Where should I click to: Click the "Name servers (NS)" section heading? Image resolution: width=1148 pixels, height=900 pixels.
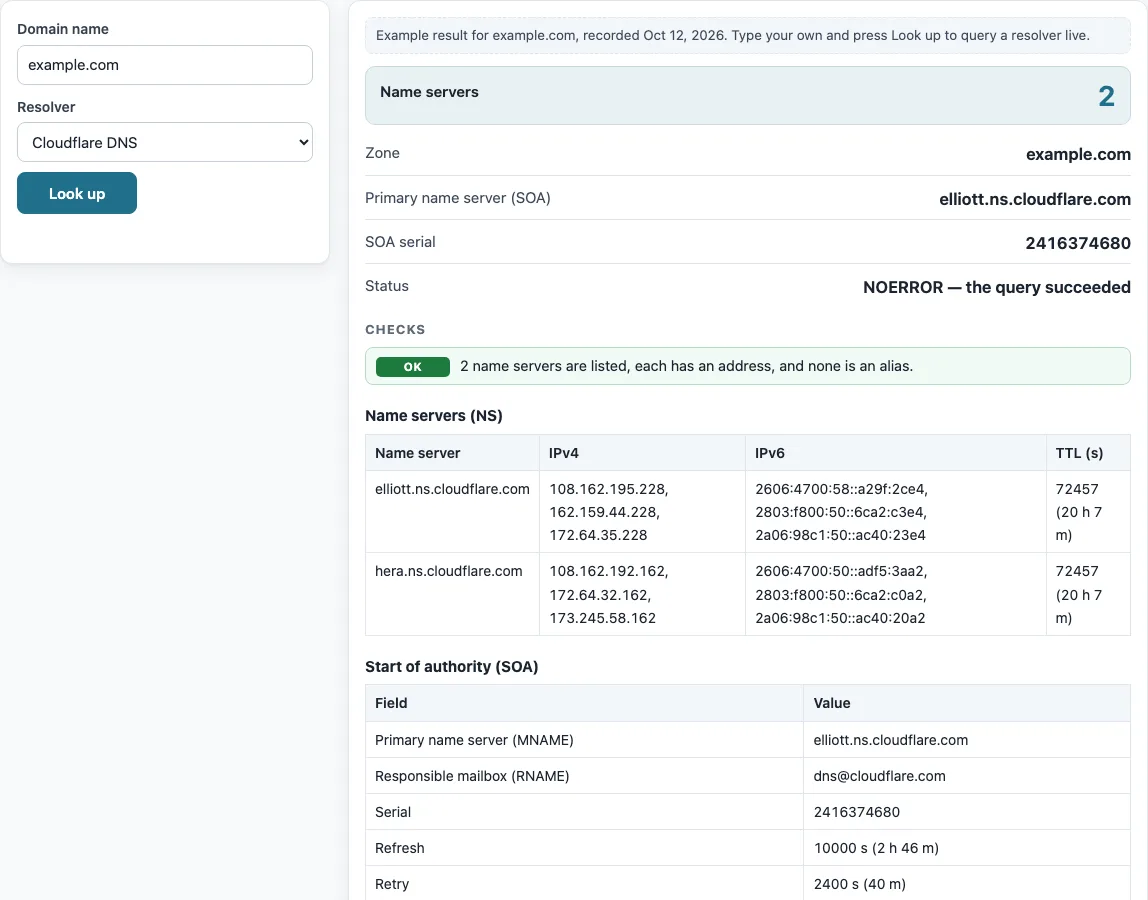click(433, 415)
